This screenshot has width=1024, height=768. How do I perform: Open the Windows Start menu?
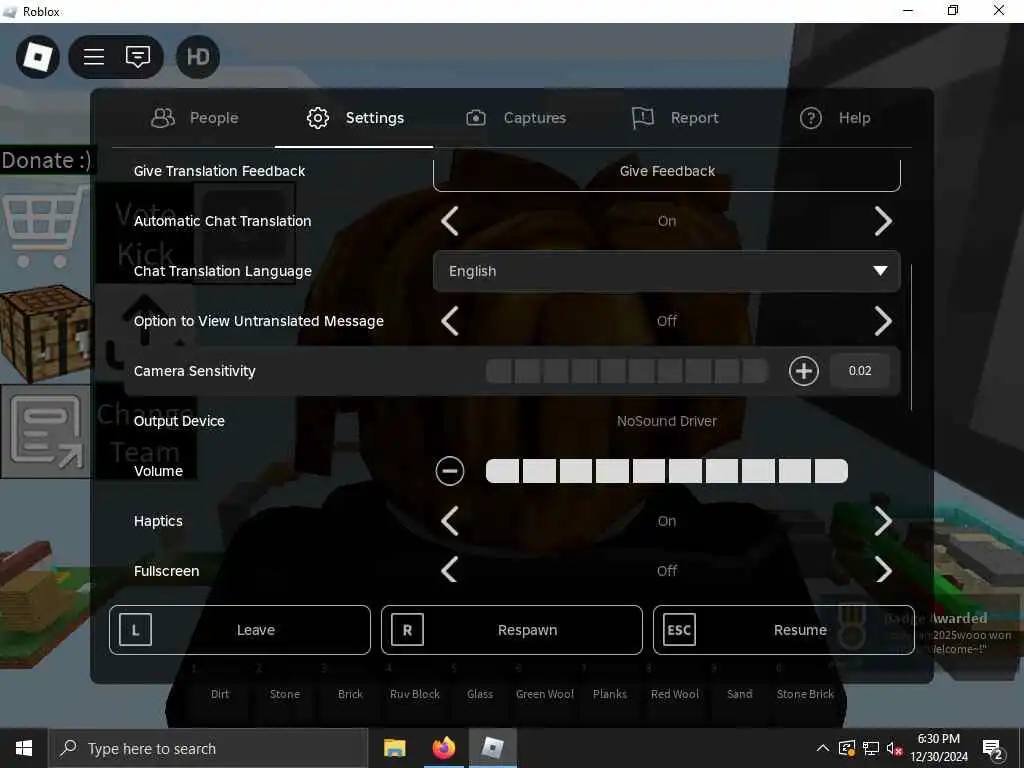[x=24, y=748]
